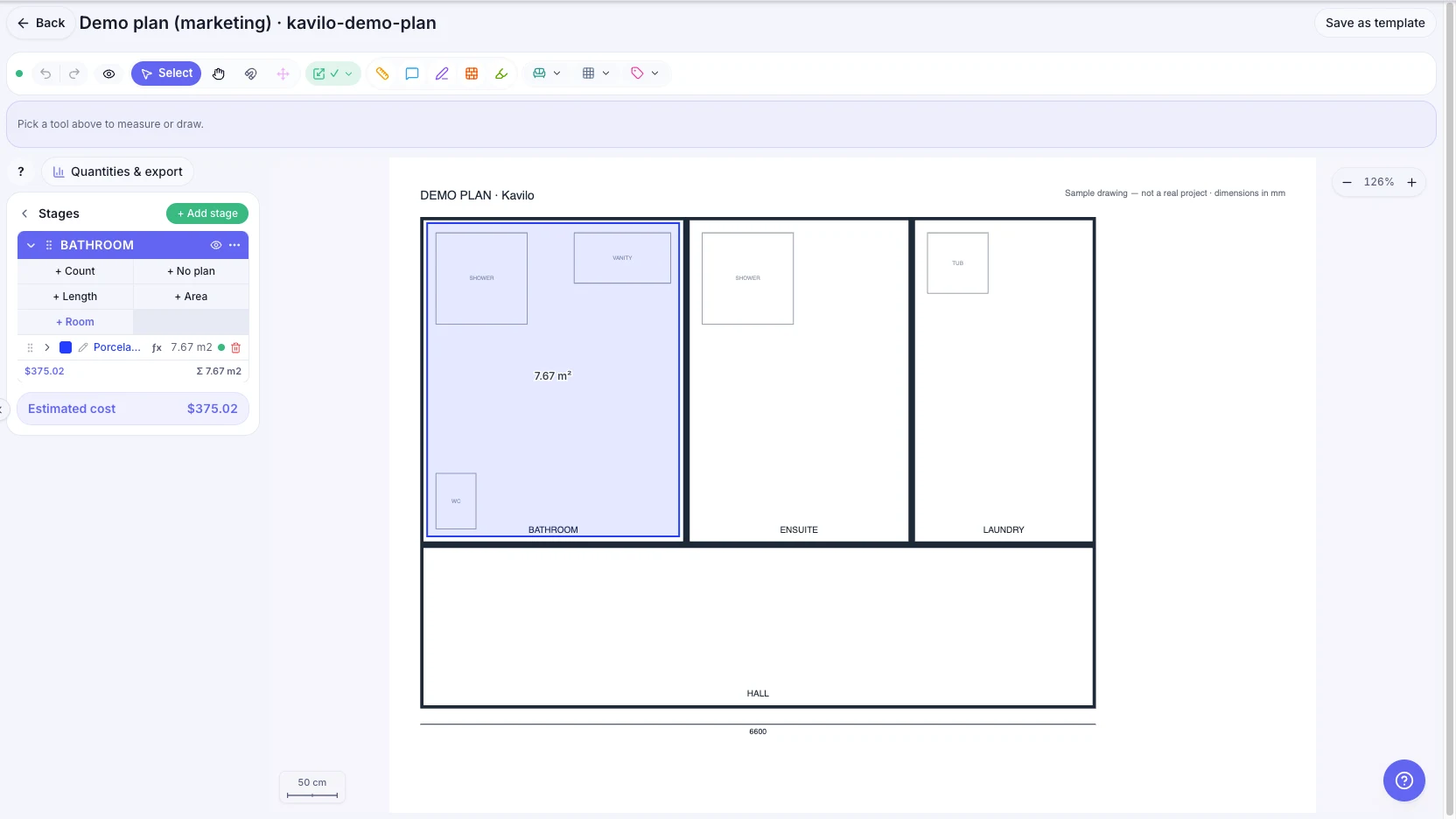1456x819 pixels.
Task: Choose the orange brick wall tool
Action: (x=472, y=73)
